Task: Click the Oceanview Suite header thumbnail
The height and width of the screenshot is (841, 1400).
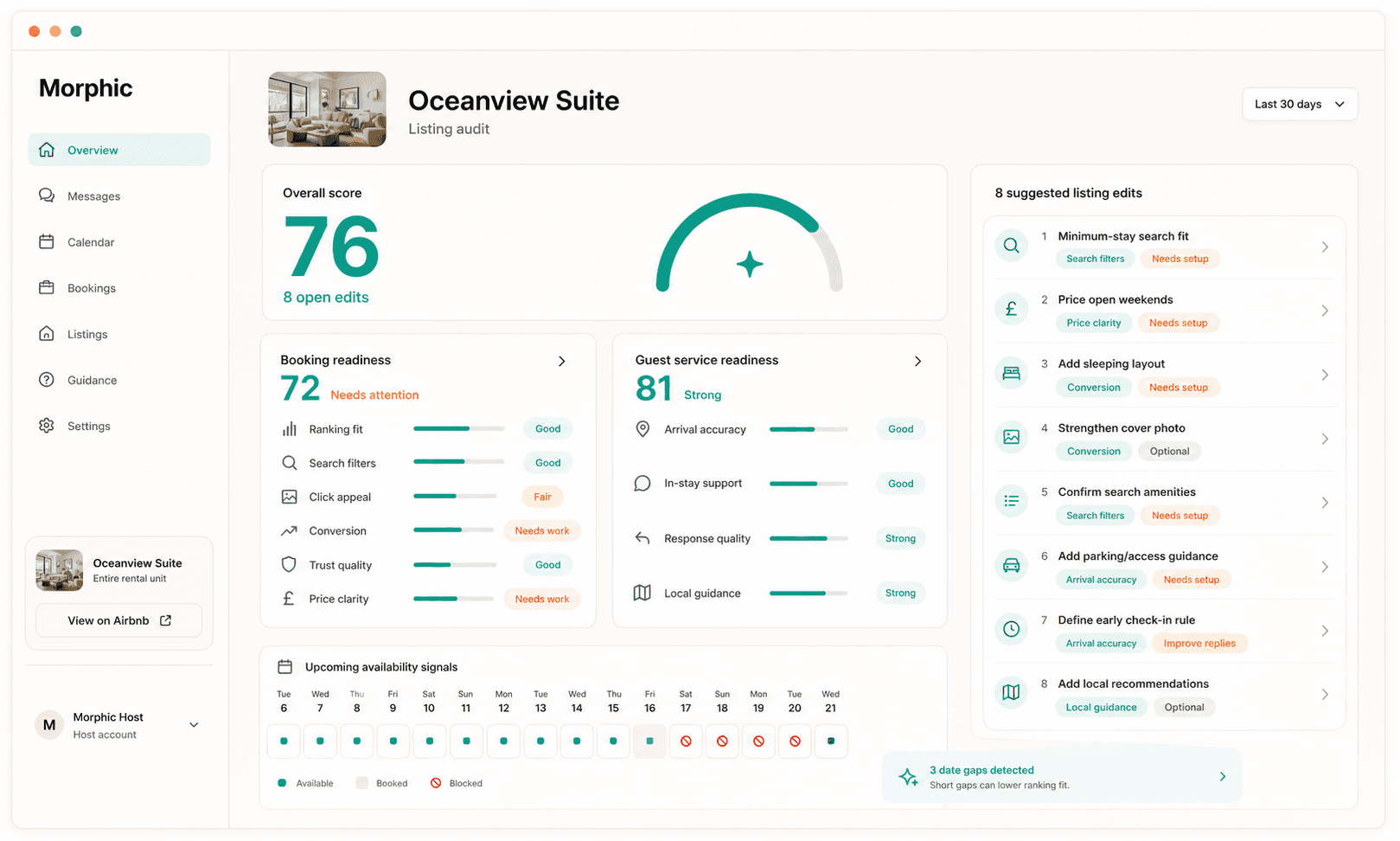Action: 327,109
